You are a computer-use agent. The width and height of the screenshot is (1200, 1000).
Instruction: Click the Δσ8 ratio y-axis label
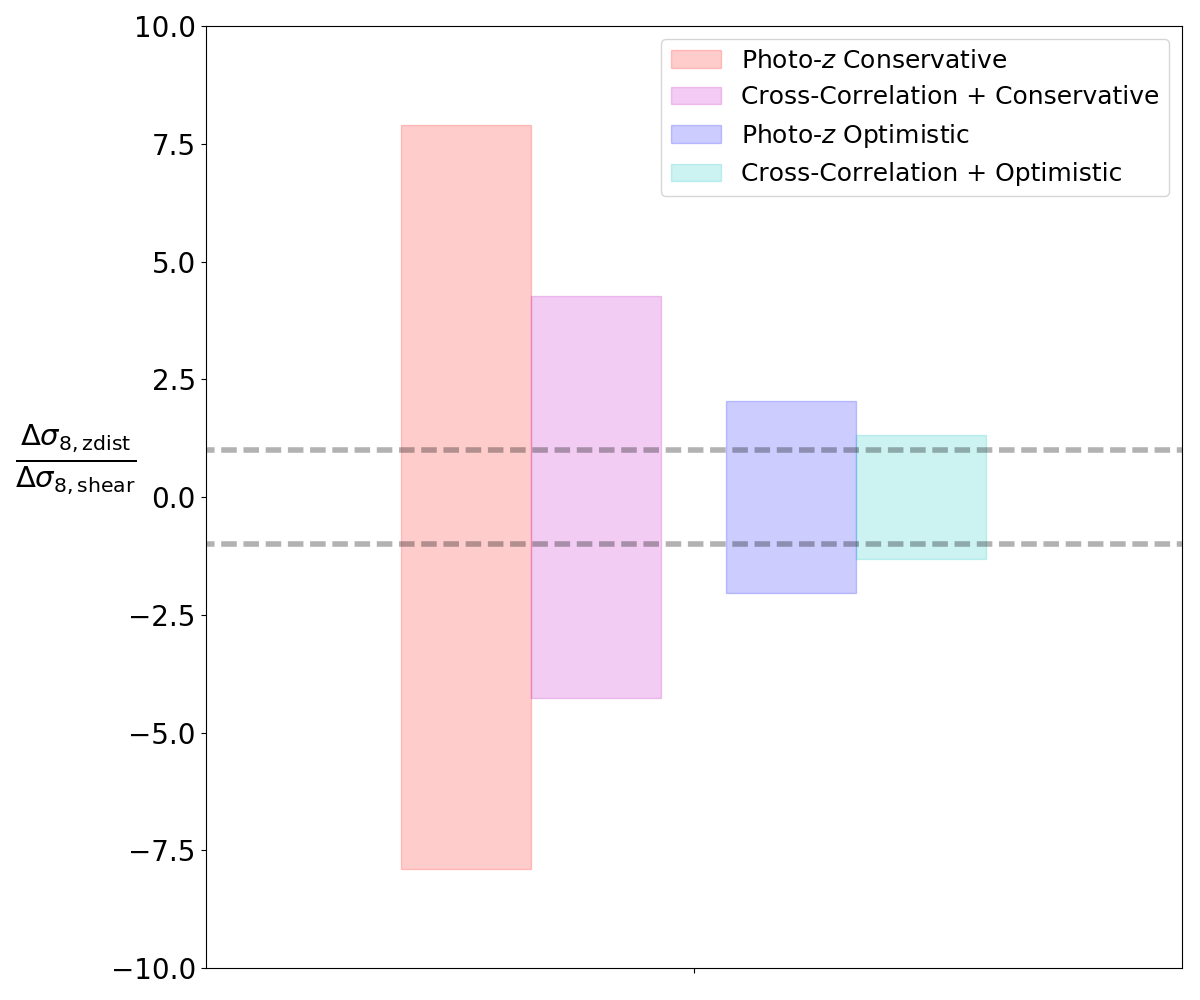click(76, 460)
